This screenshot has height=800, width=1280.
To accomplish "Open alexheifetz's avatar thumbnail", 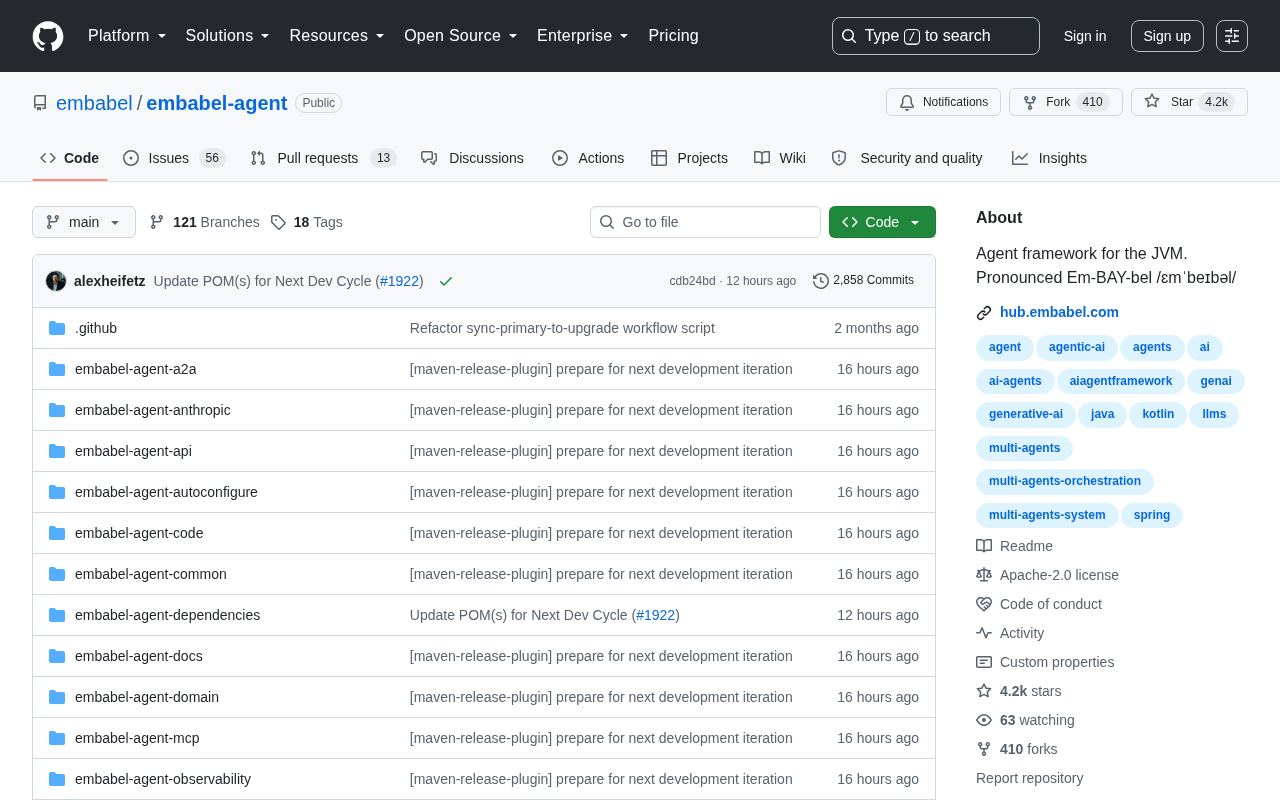I will point(56,281).
